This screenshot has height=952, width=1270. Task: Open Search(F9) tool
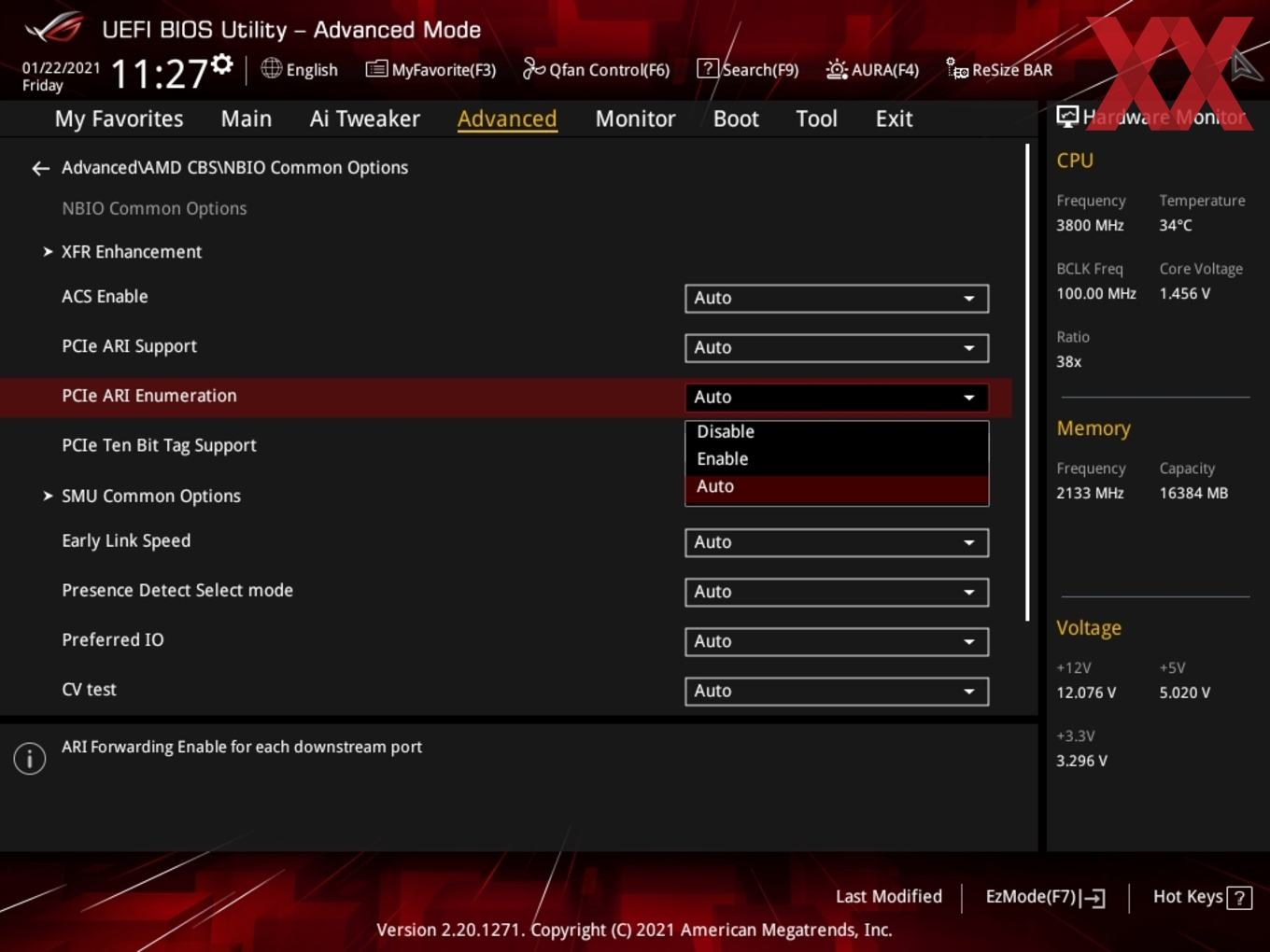click(748, 70)
